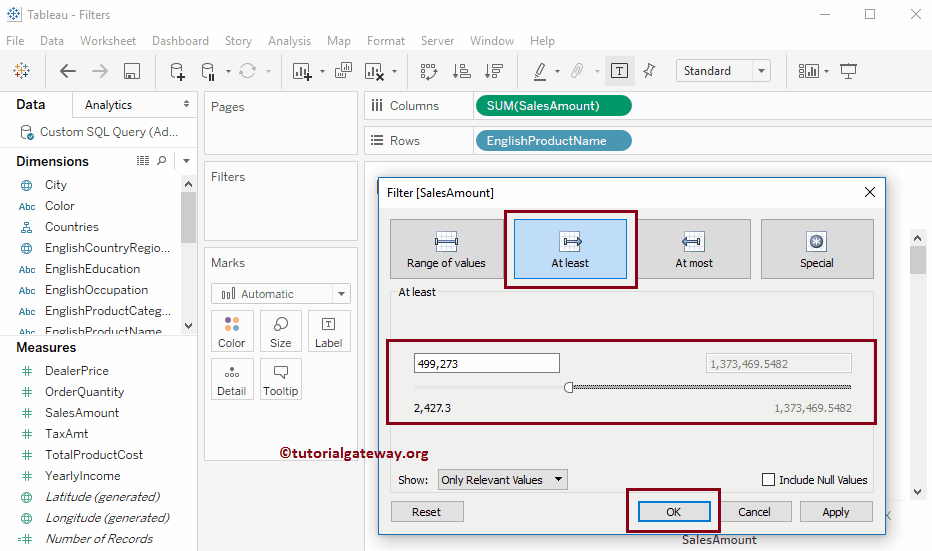This screenshot has height=551, width=932.
Task: Enable Include Null Values checkbox
Action: tap(769, 480)
